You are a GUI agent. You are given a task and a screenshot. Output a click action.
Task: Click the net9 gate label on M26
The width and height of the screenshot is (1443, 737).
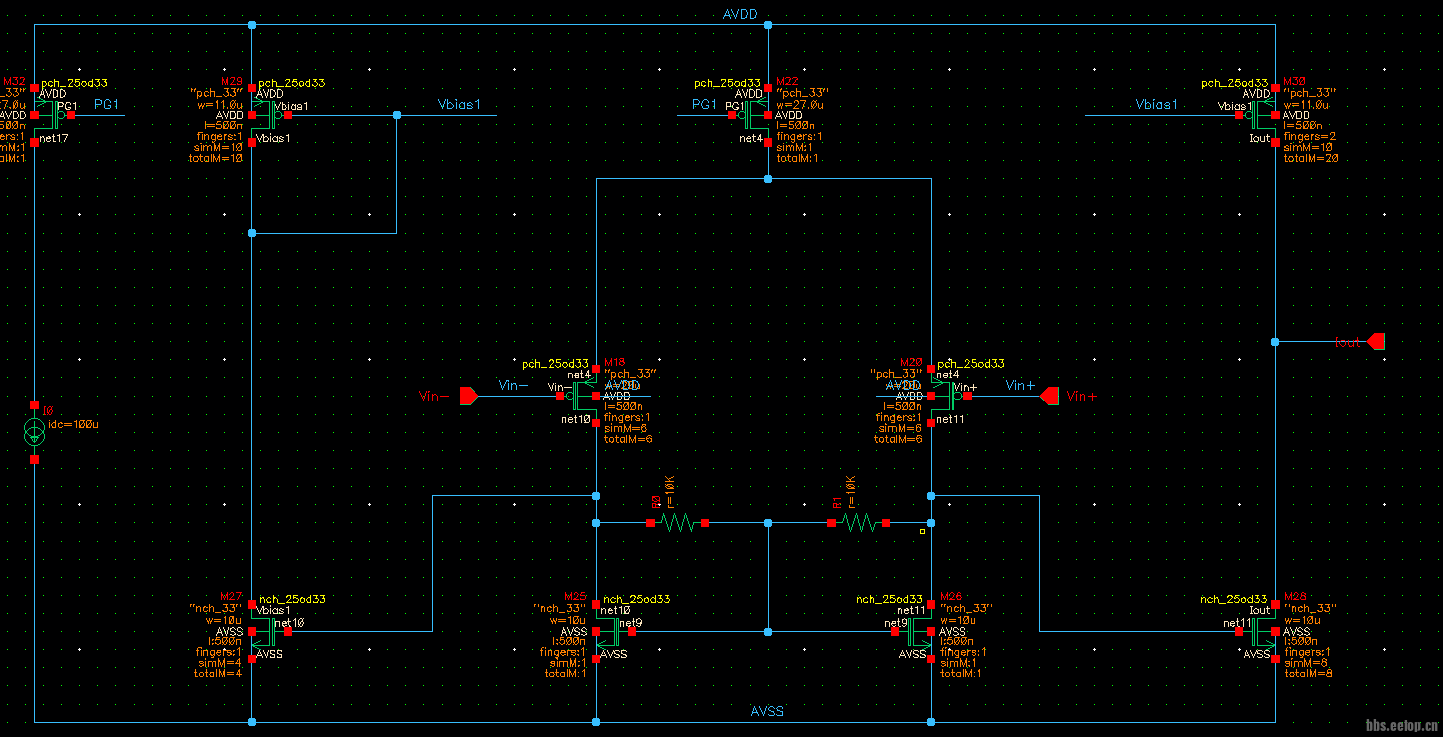tap(896, 623)
